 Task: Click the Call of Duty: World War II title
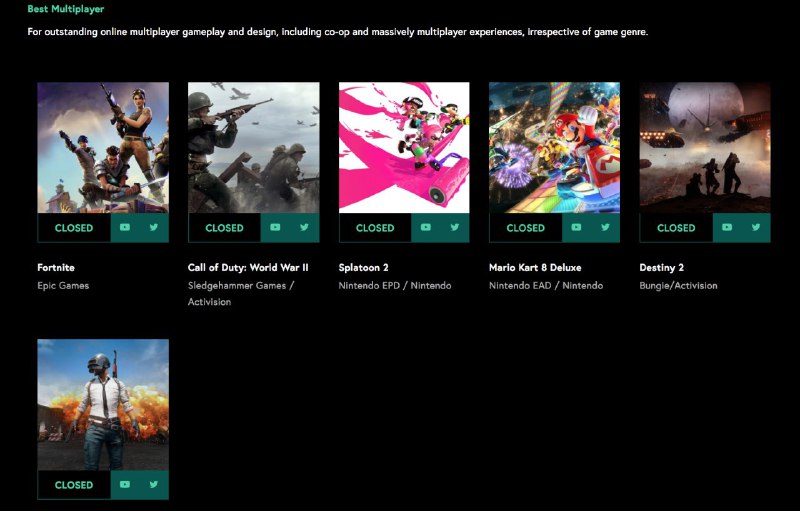248,267
